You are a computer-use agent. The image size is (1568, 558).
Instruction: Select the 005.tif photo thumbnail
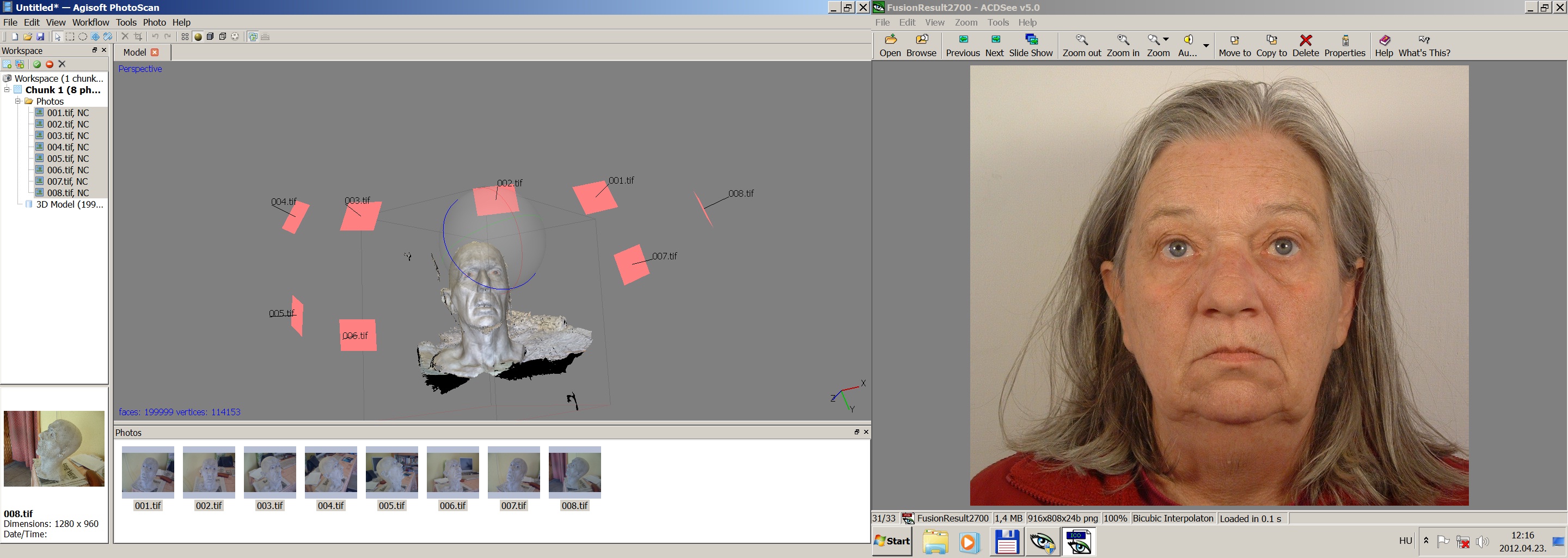391,470
